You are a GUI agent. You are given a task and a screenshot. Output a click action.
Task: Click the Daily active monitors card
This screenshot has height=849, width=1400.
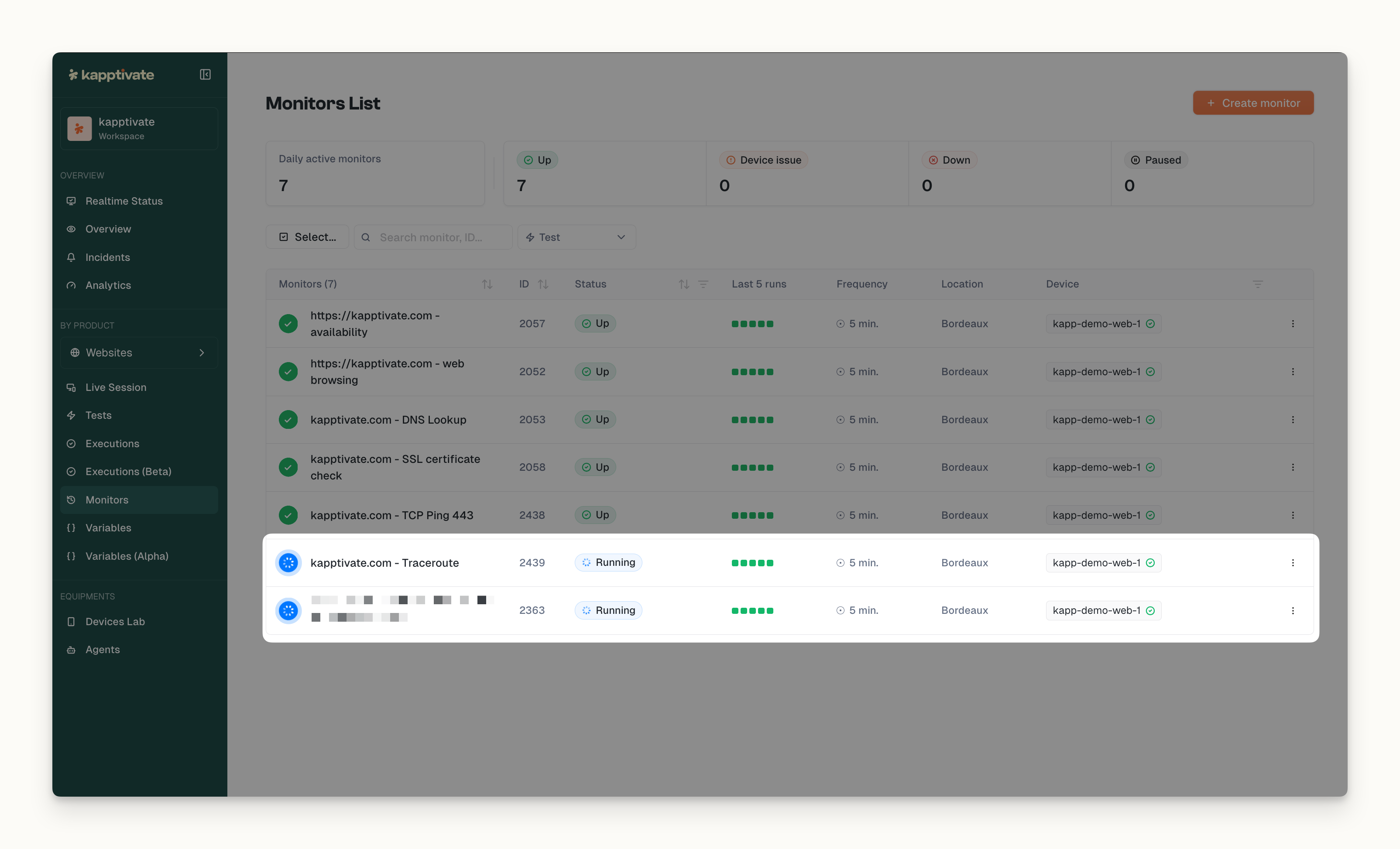[x=375, y=173]
